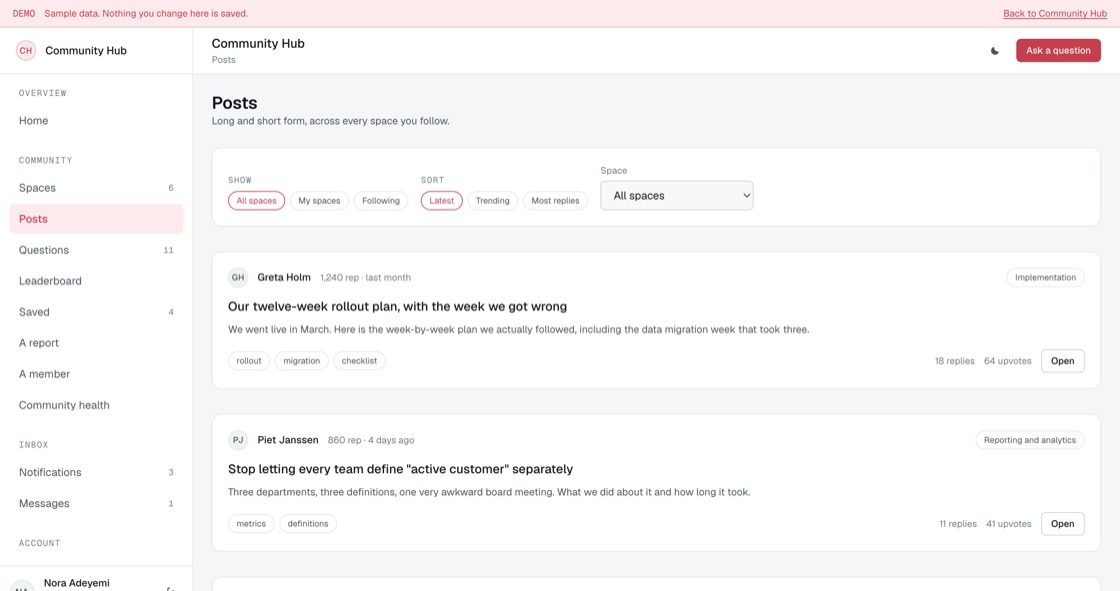Image resolution: width=1120 pixels, height=591 pixels.
Task: Toggle dark mode with the moon icon
Action: (994, 51)
